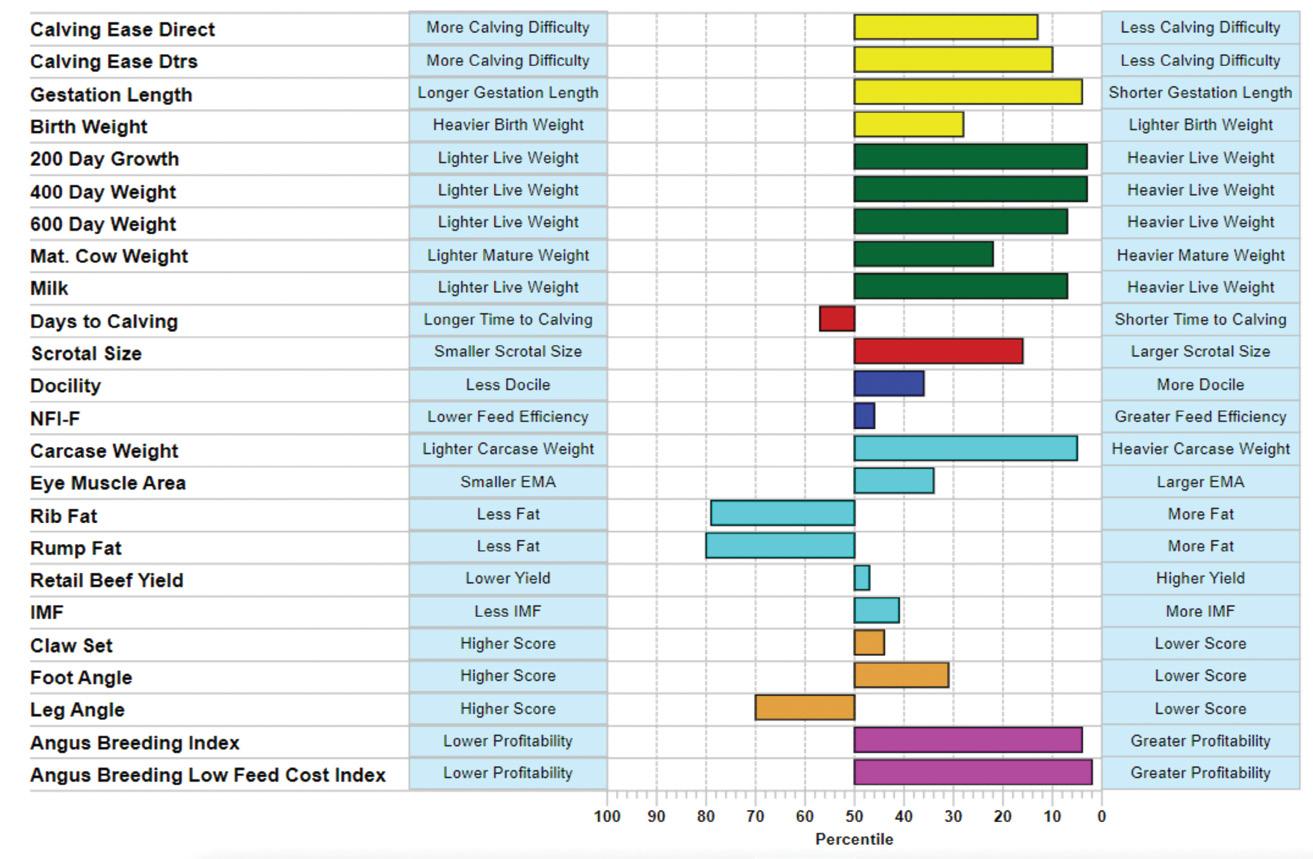Screen dimensions: 1313x859
Task: Select the purple Angus Breeding Index bar
Action: click(968, 740)
